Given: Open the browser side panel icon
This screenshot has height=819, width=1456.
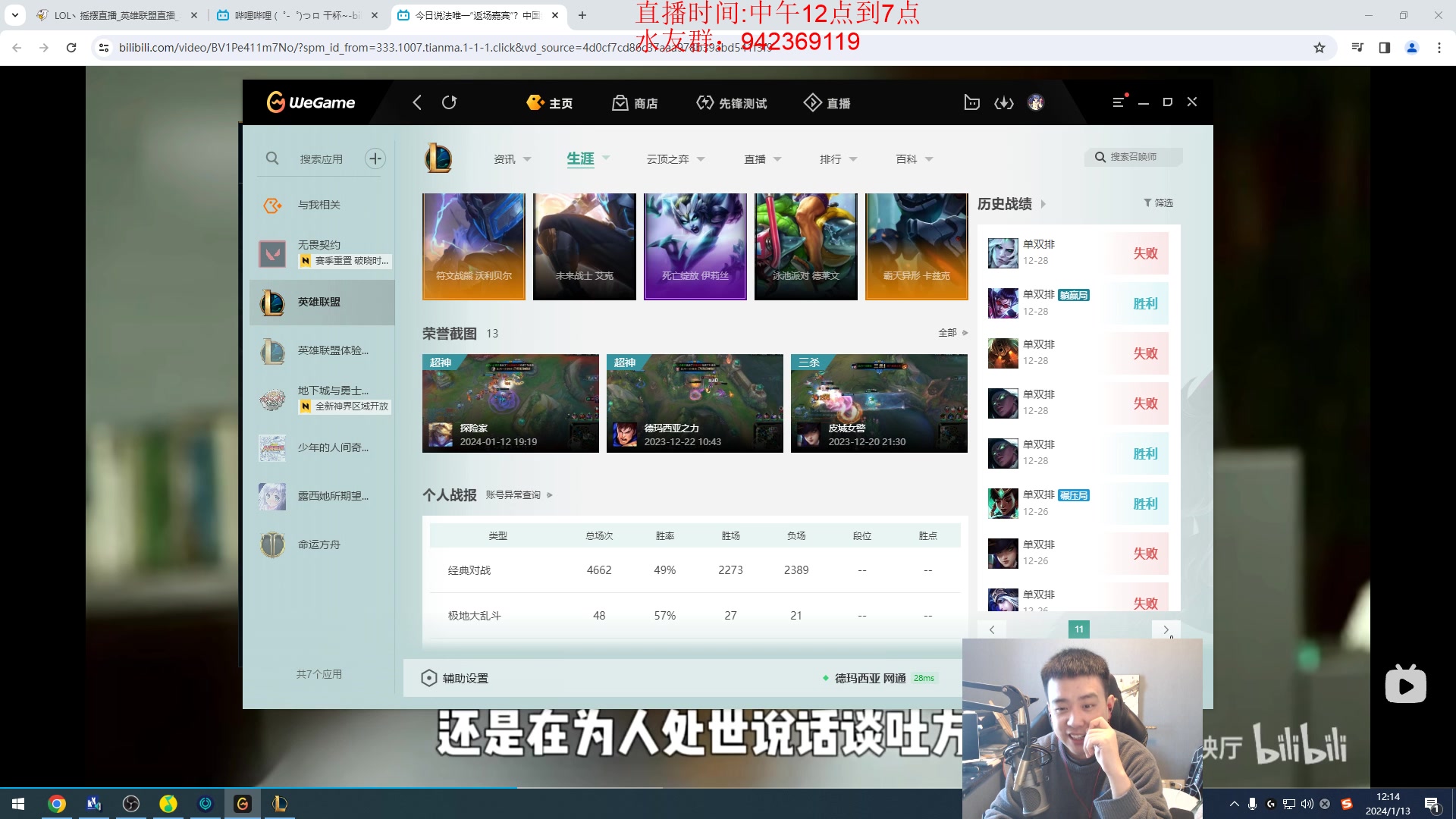Looking at the screenshot, I should pos(1385,48).
